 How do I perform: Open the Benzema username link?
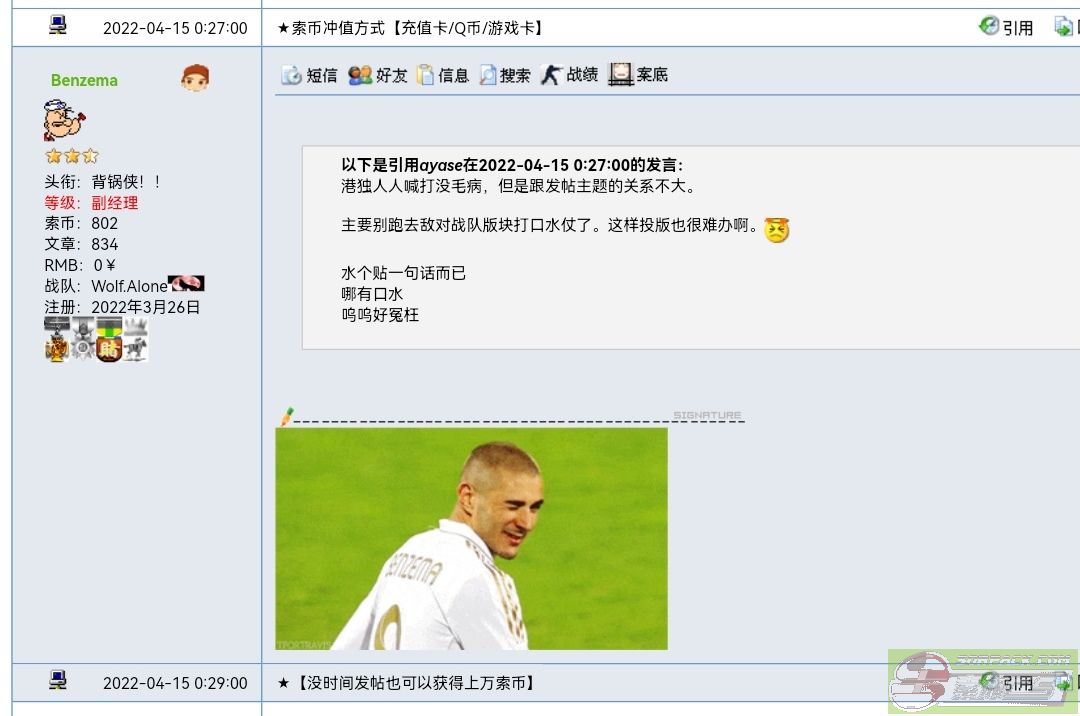click(x=84, y=81)
